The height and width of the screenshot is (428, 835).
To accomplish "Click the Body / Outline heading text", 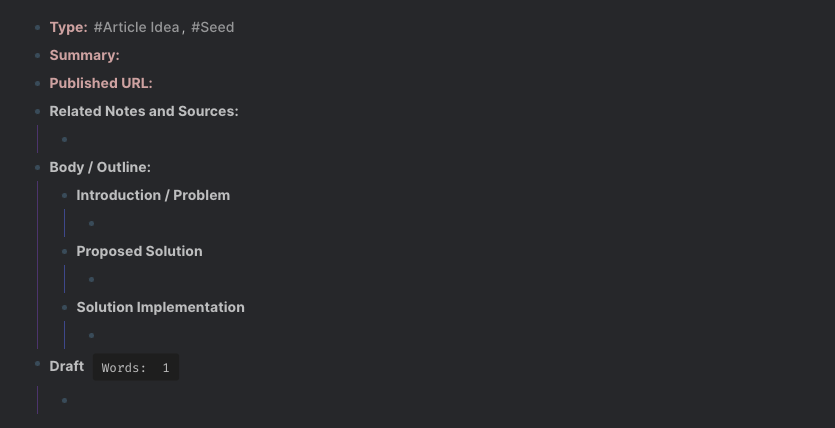I will pos(100,167).
